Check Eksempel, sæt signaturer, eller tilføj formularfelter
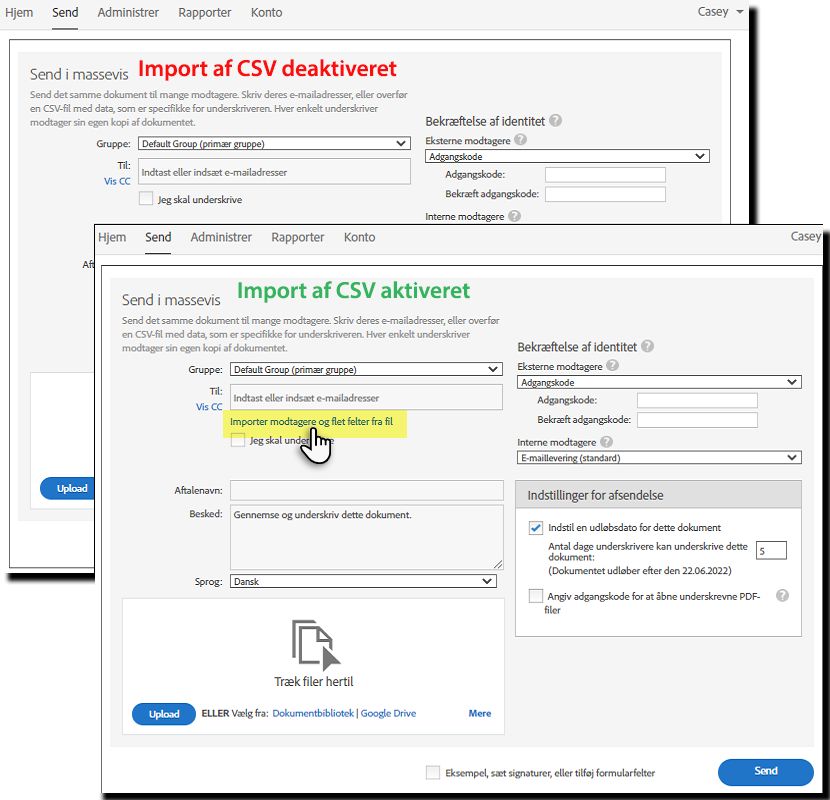The image size is (830, 800). pos(434,772)
